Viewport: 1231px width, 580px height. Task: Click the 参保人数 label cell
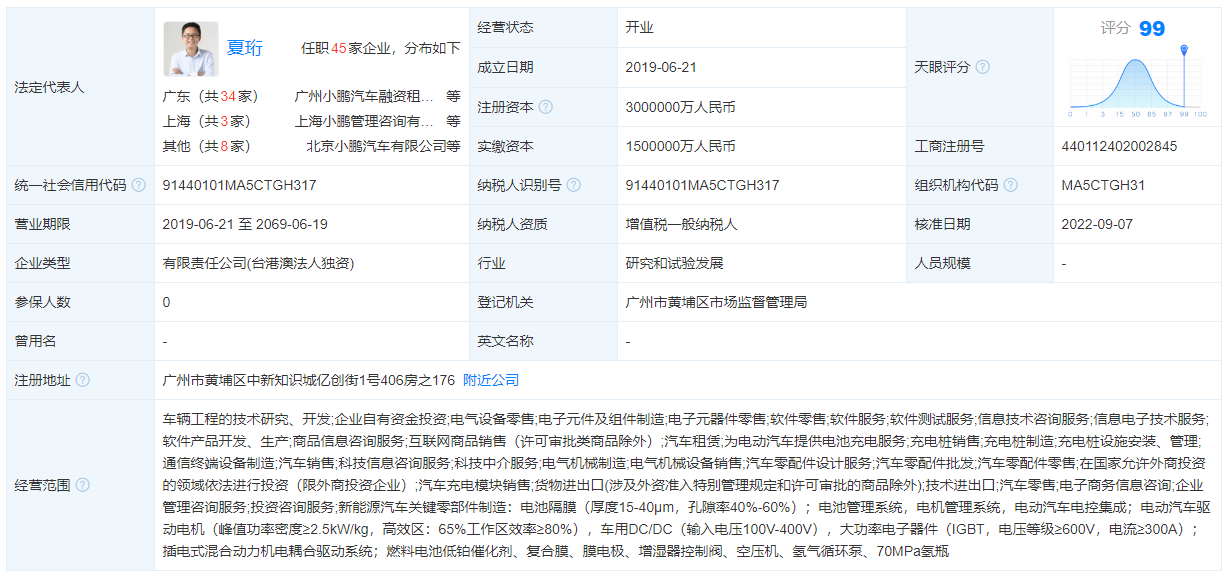[x=80, y=302]
